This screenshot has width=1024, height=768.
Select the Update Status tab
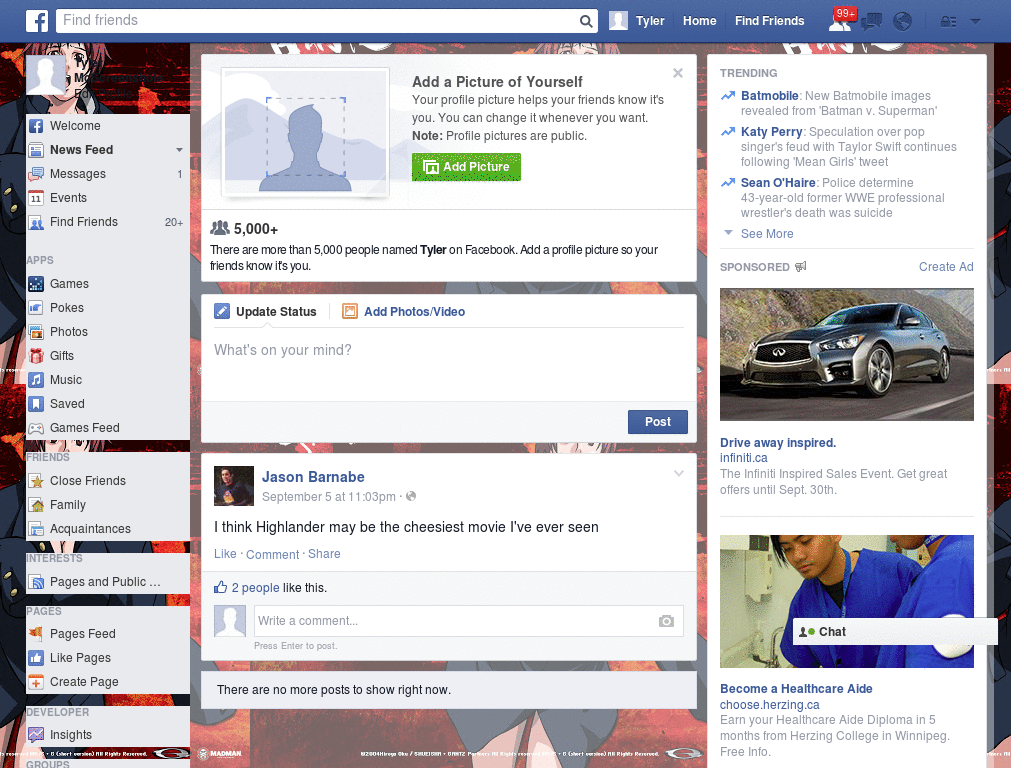(x=266, y=312)
